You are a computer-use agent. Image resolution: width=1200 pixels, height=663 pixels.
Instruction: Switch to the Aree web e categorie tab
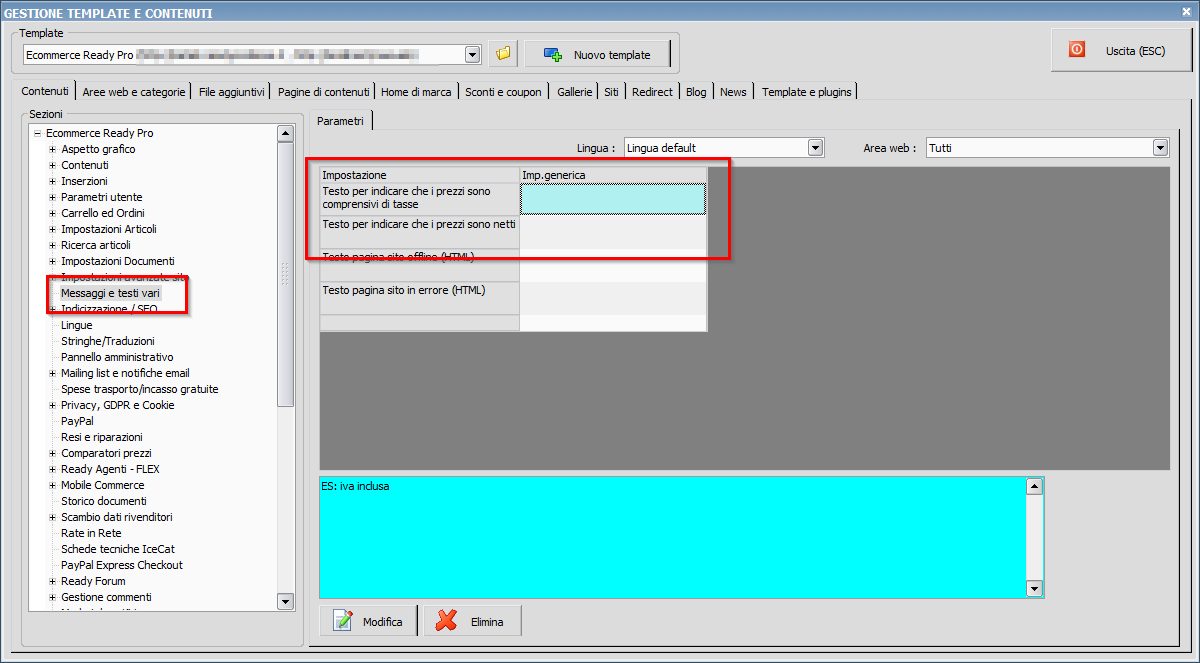tap(134, 91)
